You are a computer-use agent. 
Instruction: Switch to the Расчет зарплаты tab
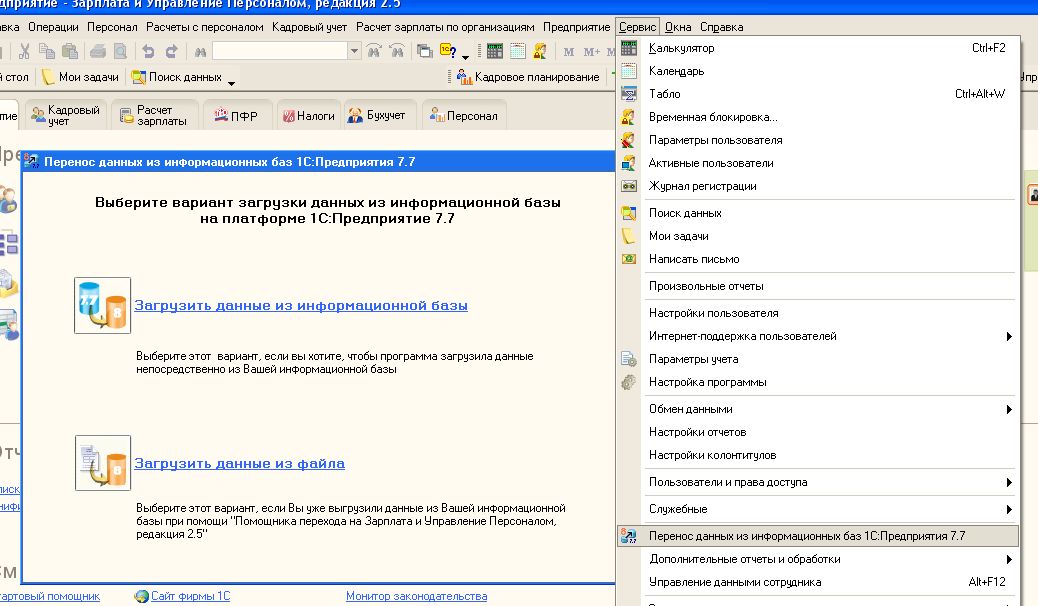(x=154, y=115)
